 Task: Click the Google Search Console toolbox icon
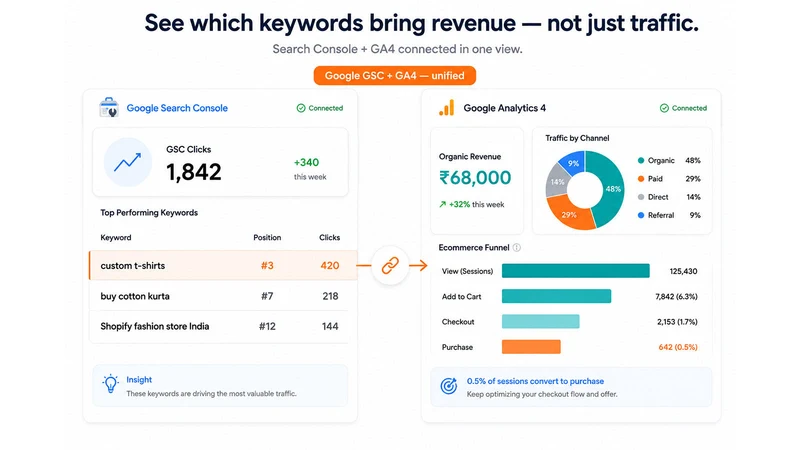click(x=109, y=108)
